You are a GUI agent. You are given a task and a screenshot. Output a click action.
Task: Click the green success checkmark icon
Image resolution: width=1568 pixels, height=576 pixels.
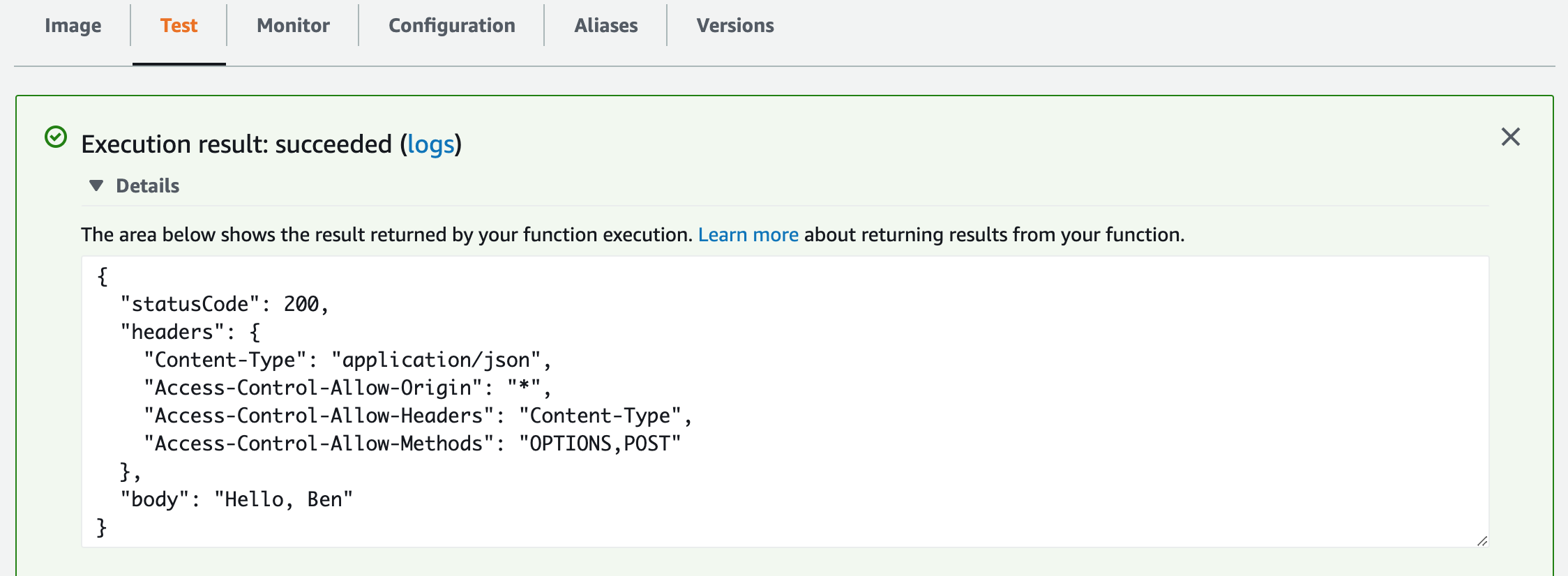(x=56, y=137)
